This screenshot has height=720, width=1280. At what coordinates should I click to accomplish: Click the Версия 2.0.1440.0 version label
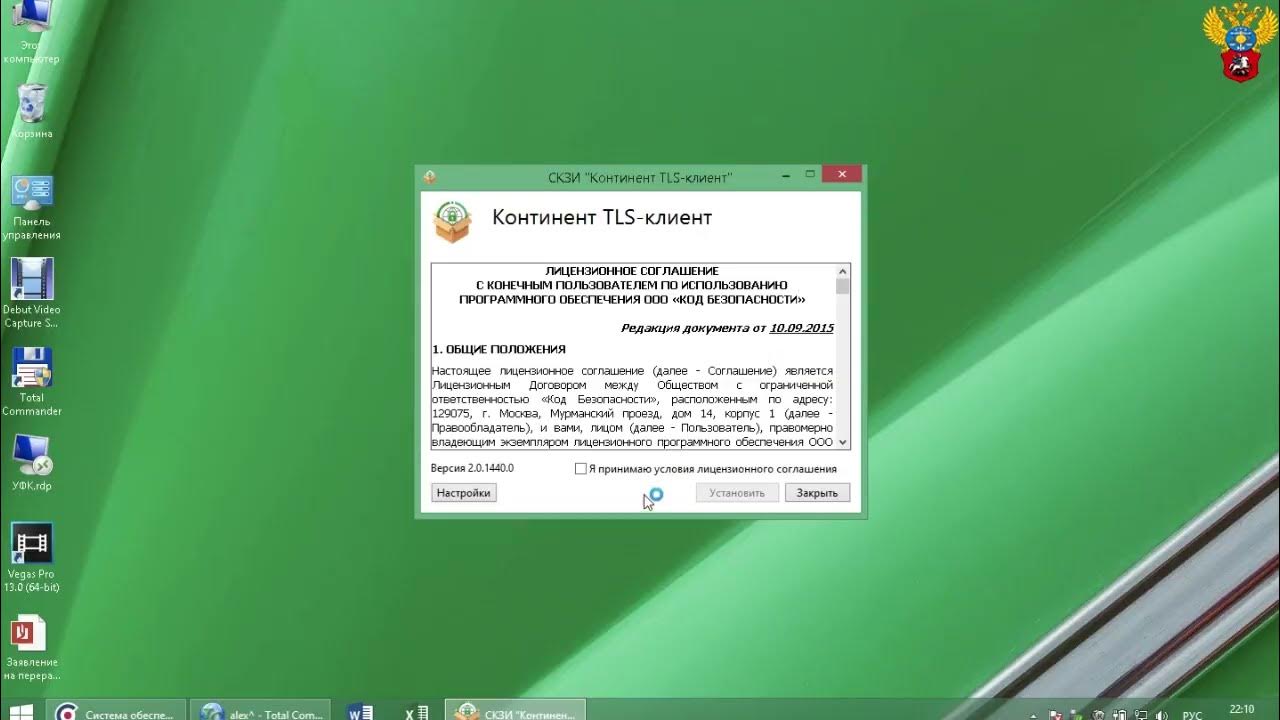(x=472, y=468)
